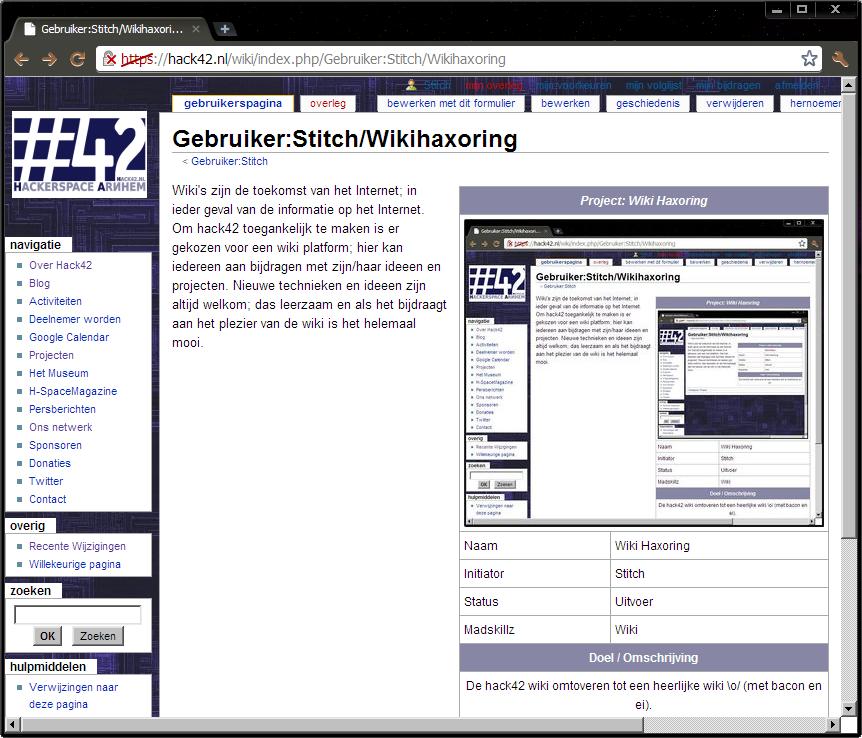Reload the page with the refresh icon
This screenshot has height=738, width=862.
coord(77,59)
